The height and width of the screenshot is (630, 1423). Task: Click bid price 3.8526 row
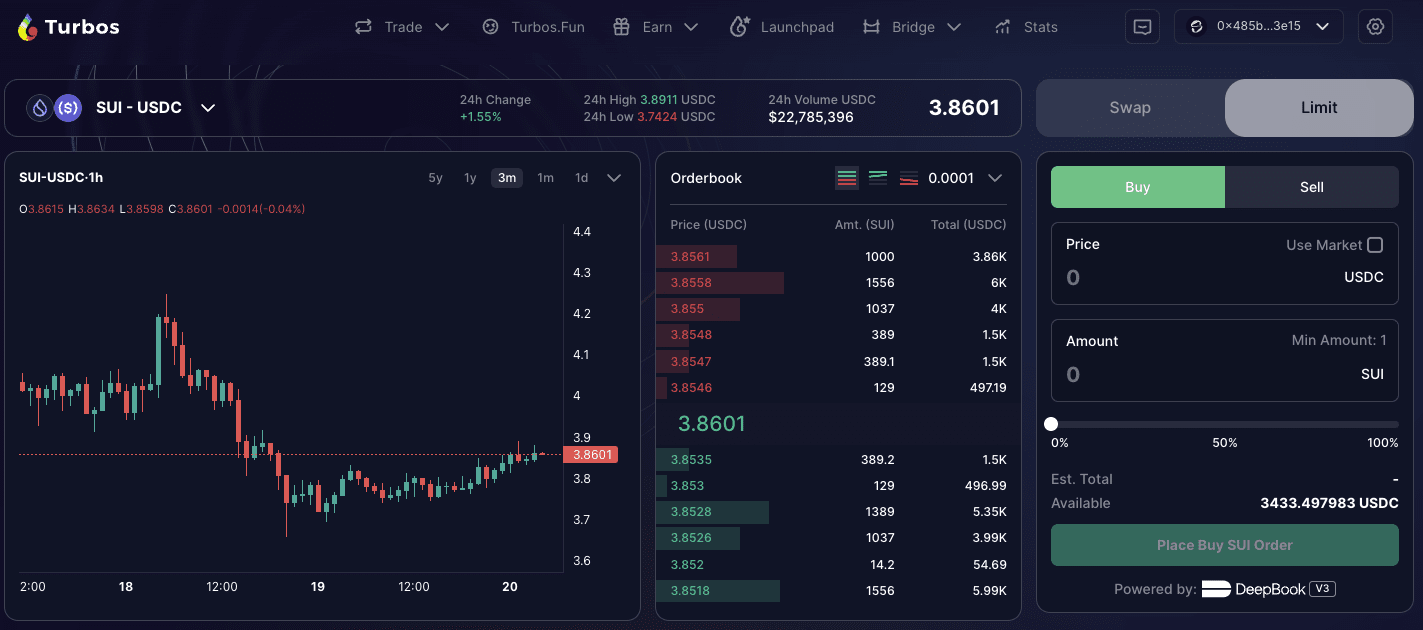tap(838, 538)
